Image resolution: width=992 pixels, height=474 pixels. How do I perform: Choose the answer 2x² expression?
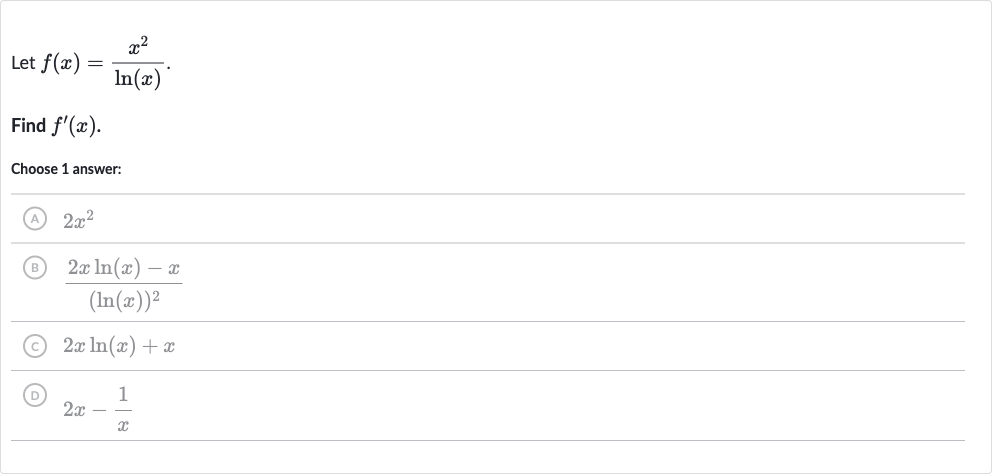[x=78, y=220]
